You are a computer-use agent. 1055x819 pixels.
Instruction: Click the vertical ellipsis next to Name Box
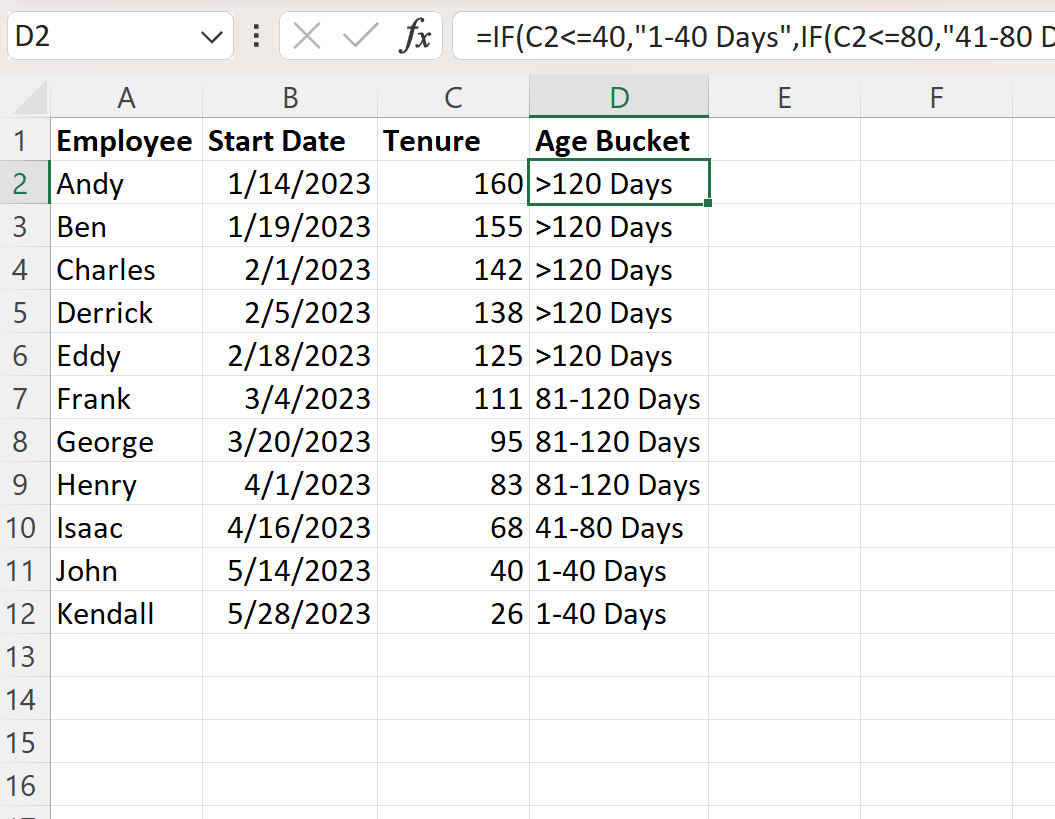(256, 34)
